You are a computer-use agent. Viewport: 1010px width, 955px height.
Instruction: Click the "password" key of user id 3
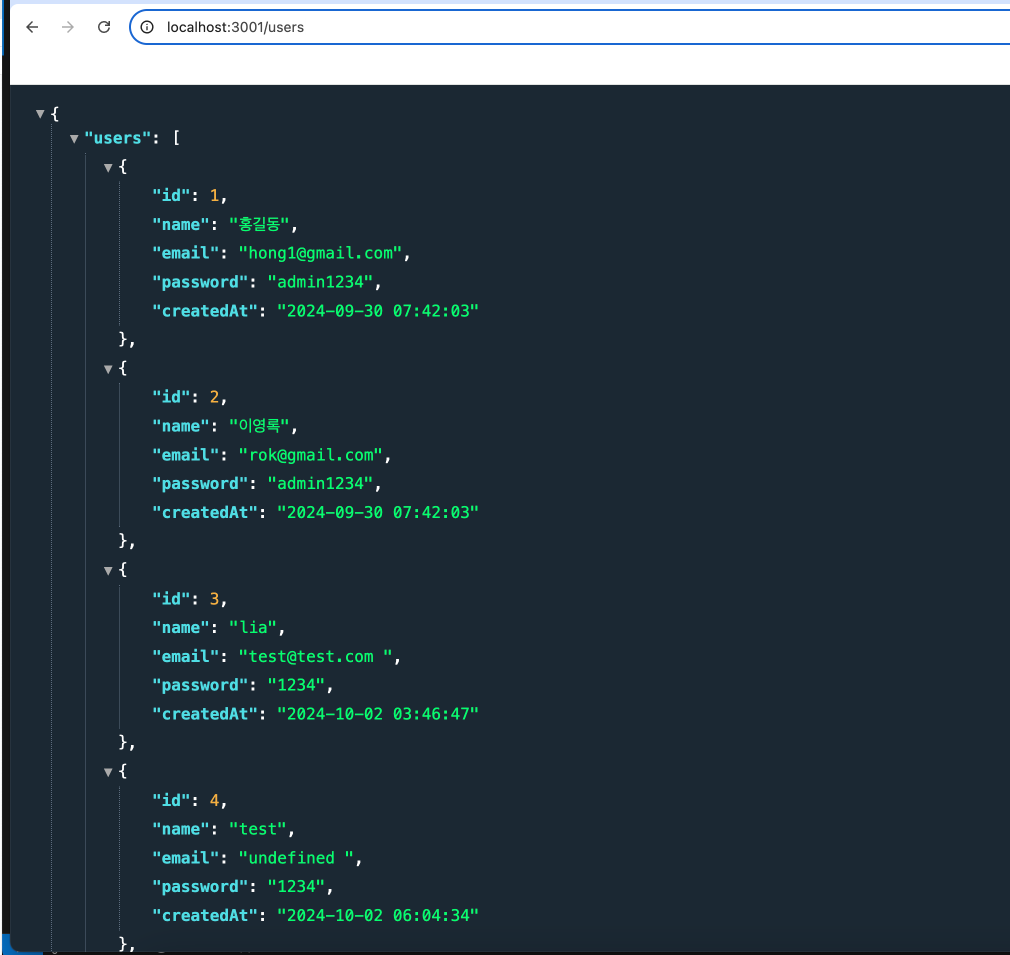click(x=200, y=685)
